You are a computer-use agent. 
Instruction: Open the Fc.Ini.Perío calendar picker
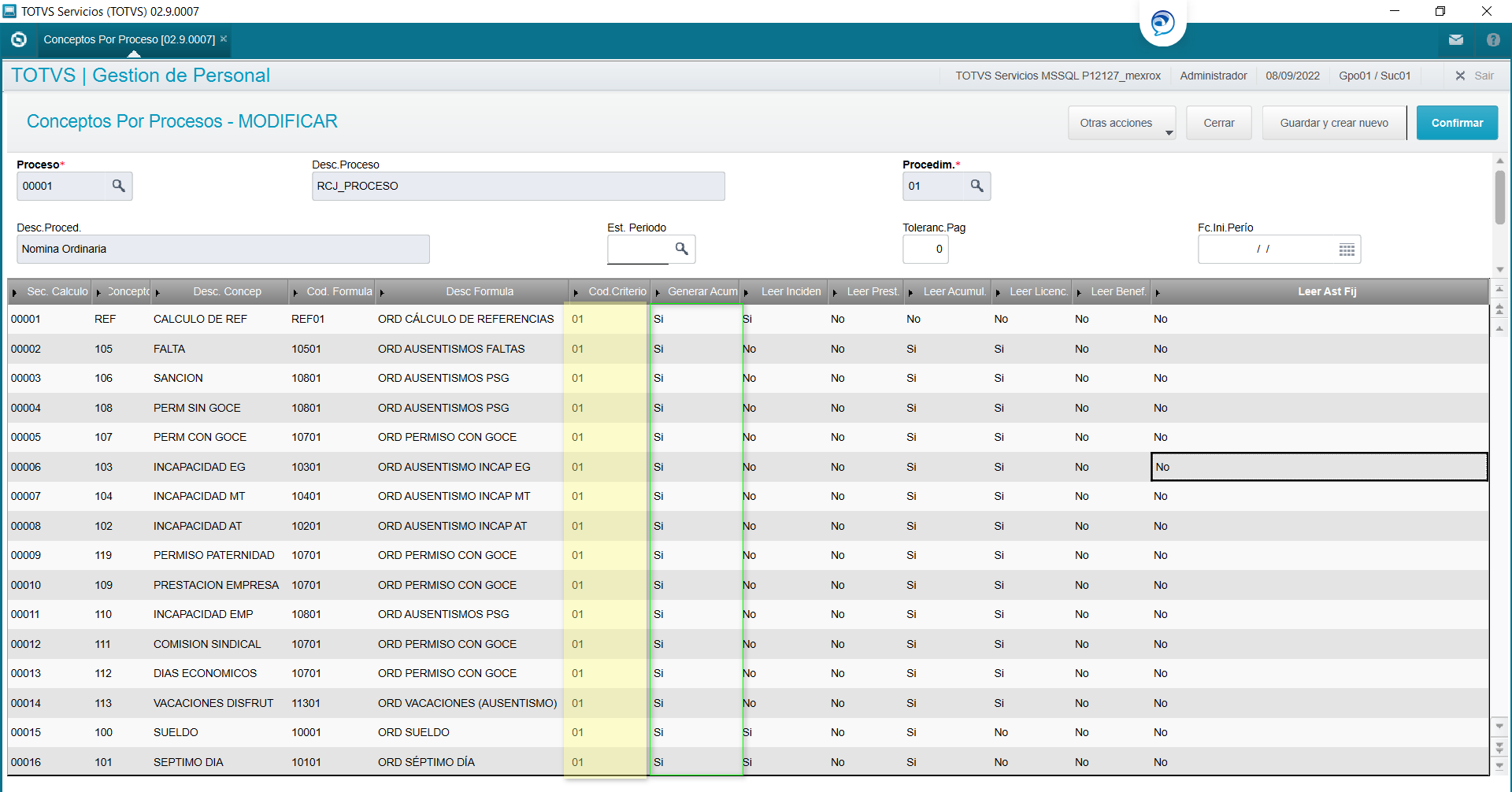[1347, 250]
